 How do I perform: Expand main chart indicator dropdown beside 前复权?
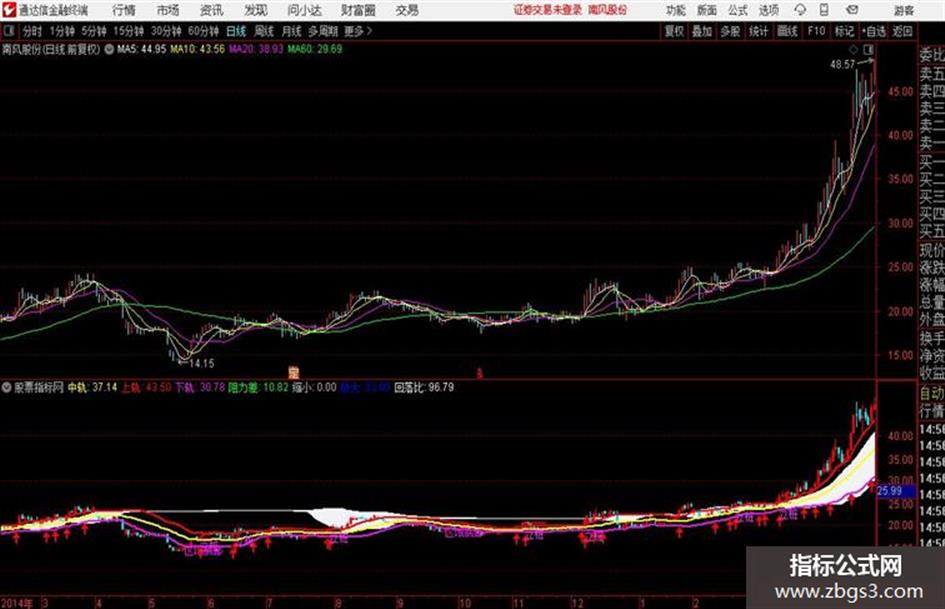click(x=109, y=49)
